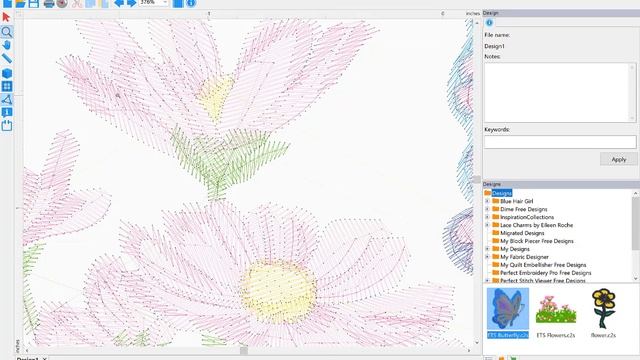The width and height of the screenshot is (640, 360).
Task: Select Perfect Embroidery Pro Free Designs
Action: point(545,273)
